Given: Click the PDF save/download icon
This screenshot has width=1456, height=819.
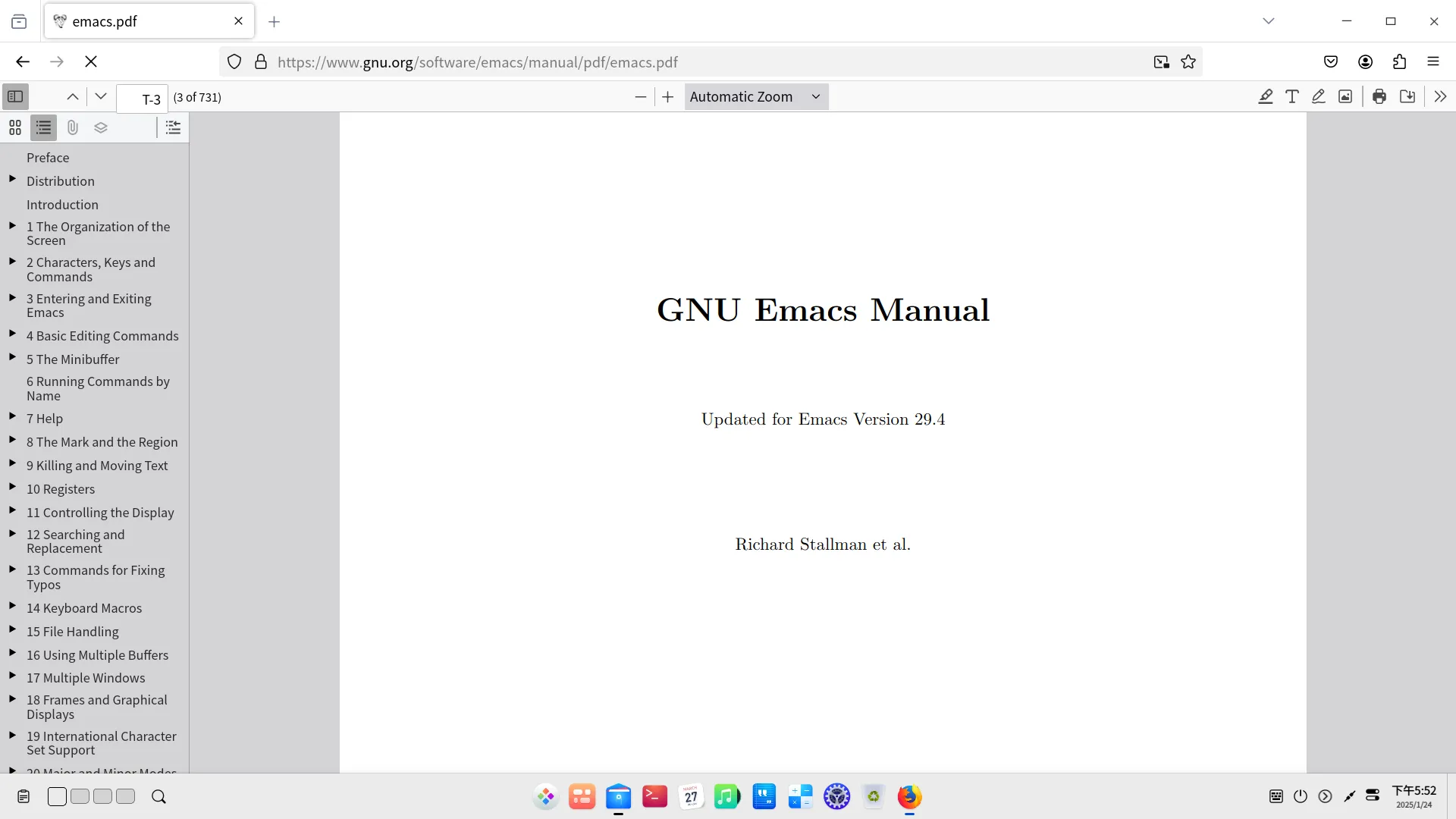Looking at the screenshot, I should (x=1407, y=96).
